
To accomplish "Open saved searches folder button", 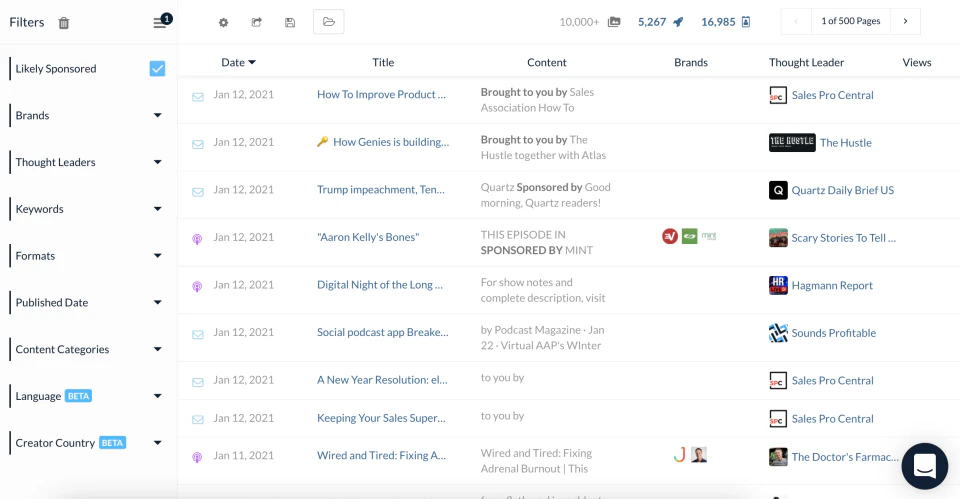I will tap(329, 22).
